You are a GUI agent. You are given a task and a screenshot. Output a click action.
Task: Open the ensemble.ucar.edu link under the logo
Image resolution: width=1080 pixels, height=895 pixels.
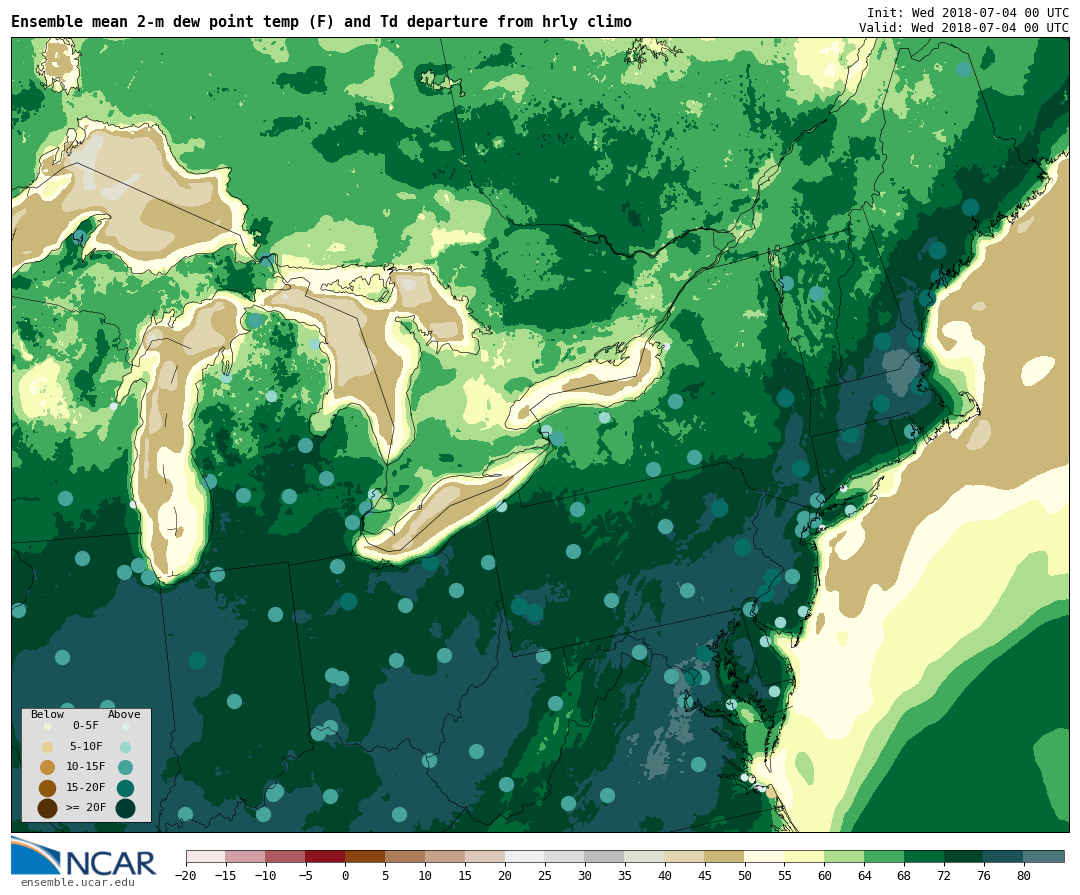pyautogui.click(x=77, y=883)
